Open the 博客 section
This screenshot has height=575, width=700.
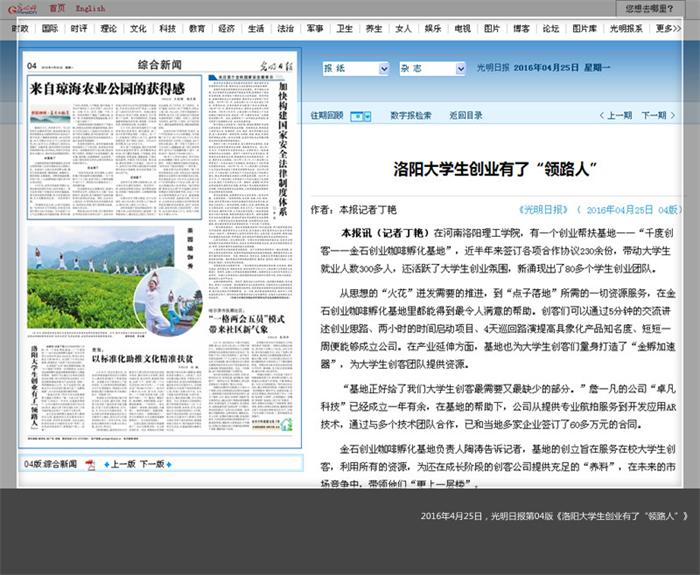[521, 29]
